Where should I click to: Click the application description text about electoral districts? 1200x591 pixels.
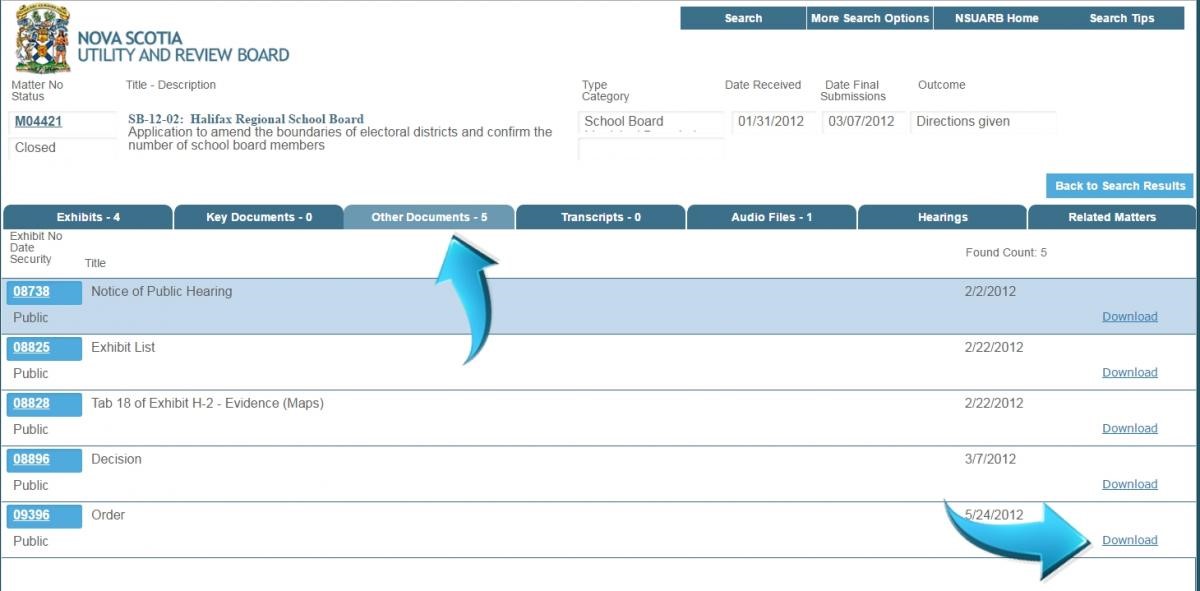(x=340, y=139)
